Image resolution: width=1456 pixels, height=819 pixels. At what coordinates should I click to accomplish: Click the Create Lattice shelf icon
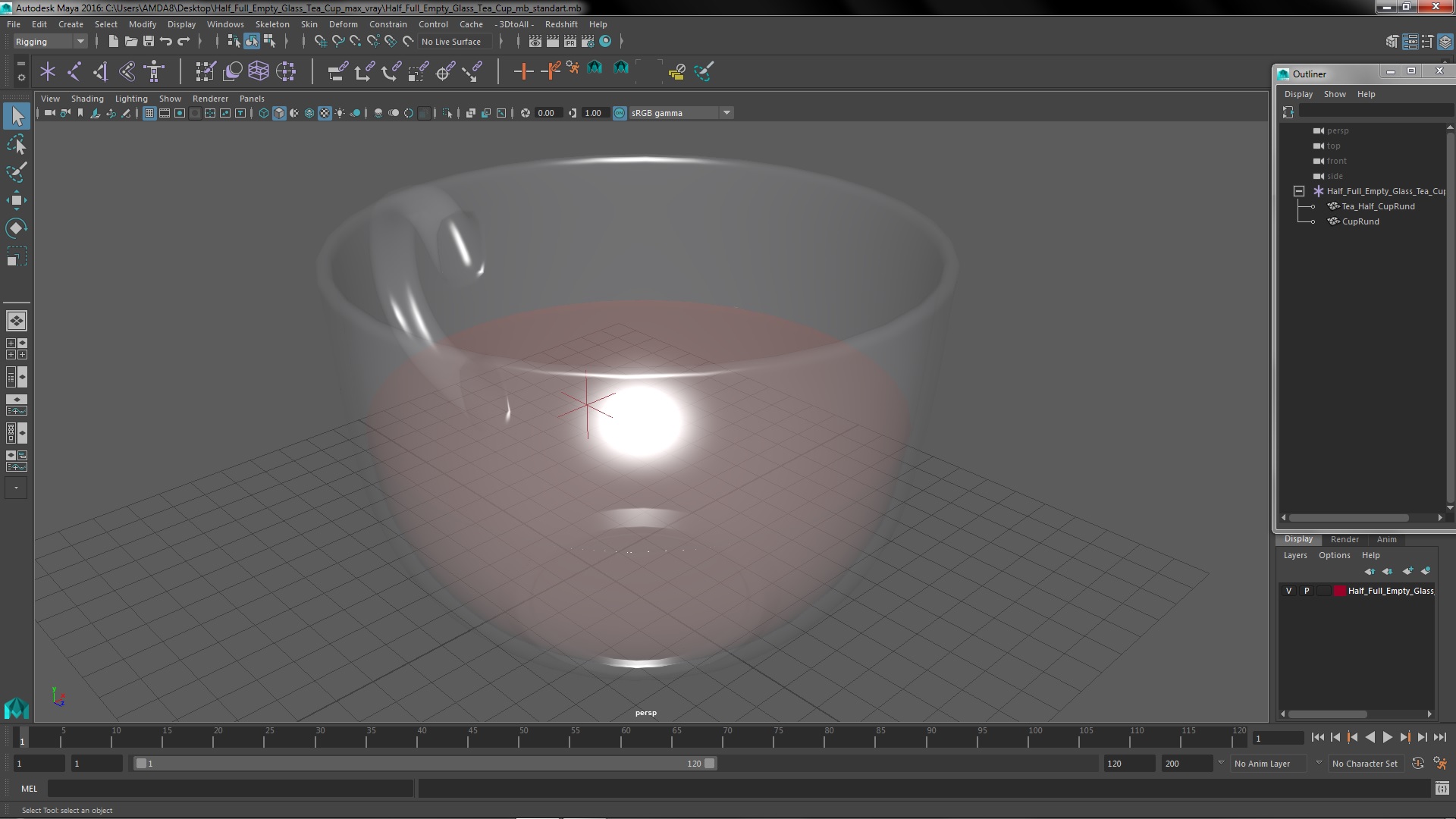coord(259,71)
